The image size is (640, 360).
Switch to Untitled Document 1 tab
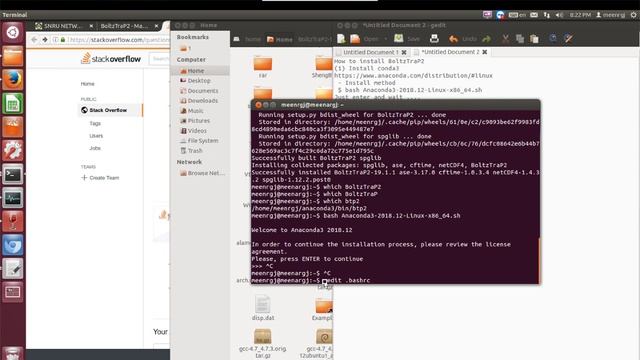click(370, 52)
